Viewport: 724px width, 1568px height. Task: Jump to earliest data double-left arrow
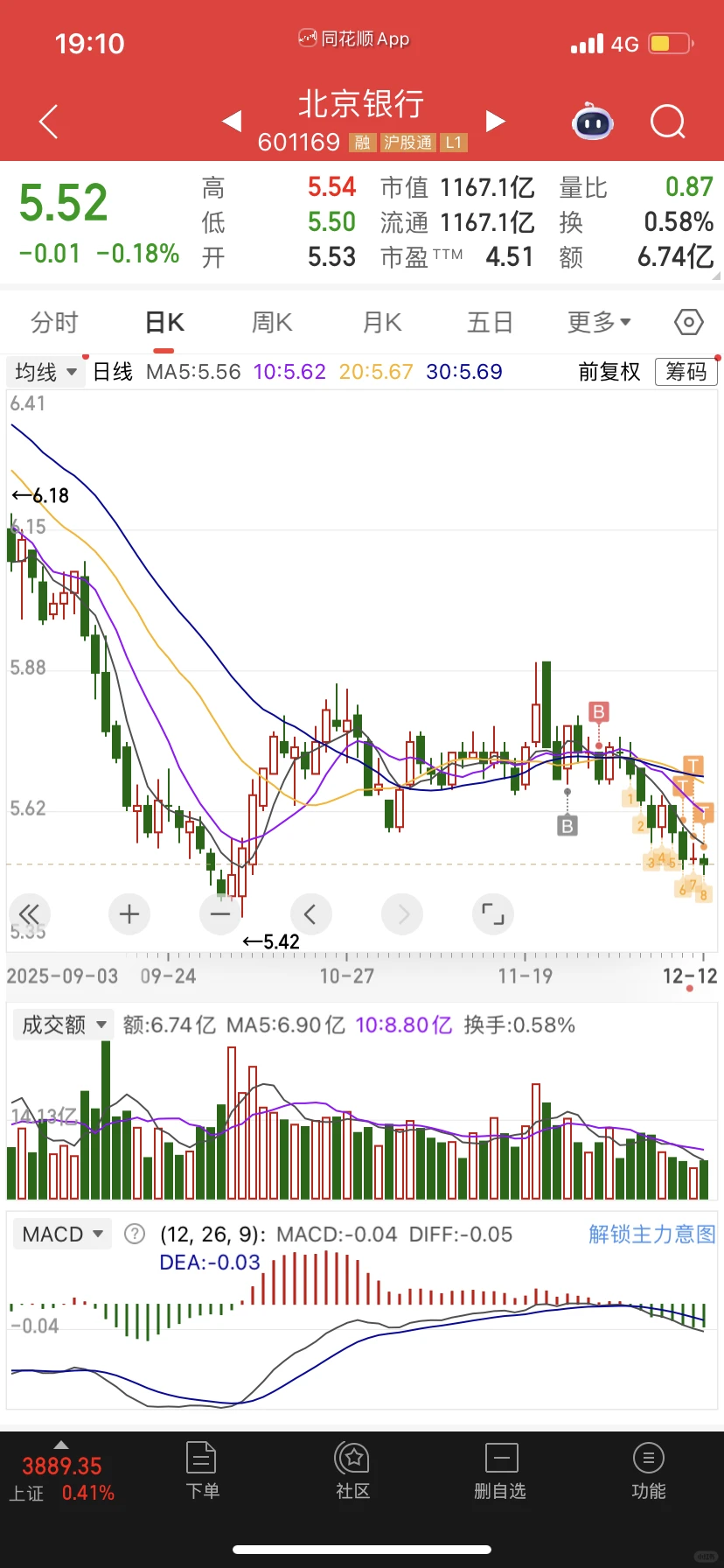tap(30, 914)
